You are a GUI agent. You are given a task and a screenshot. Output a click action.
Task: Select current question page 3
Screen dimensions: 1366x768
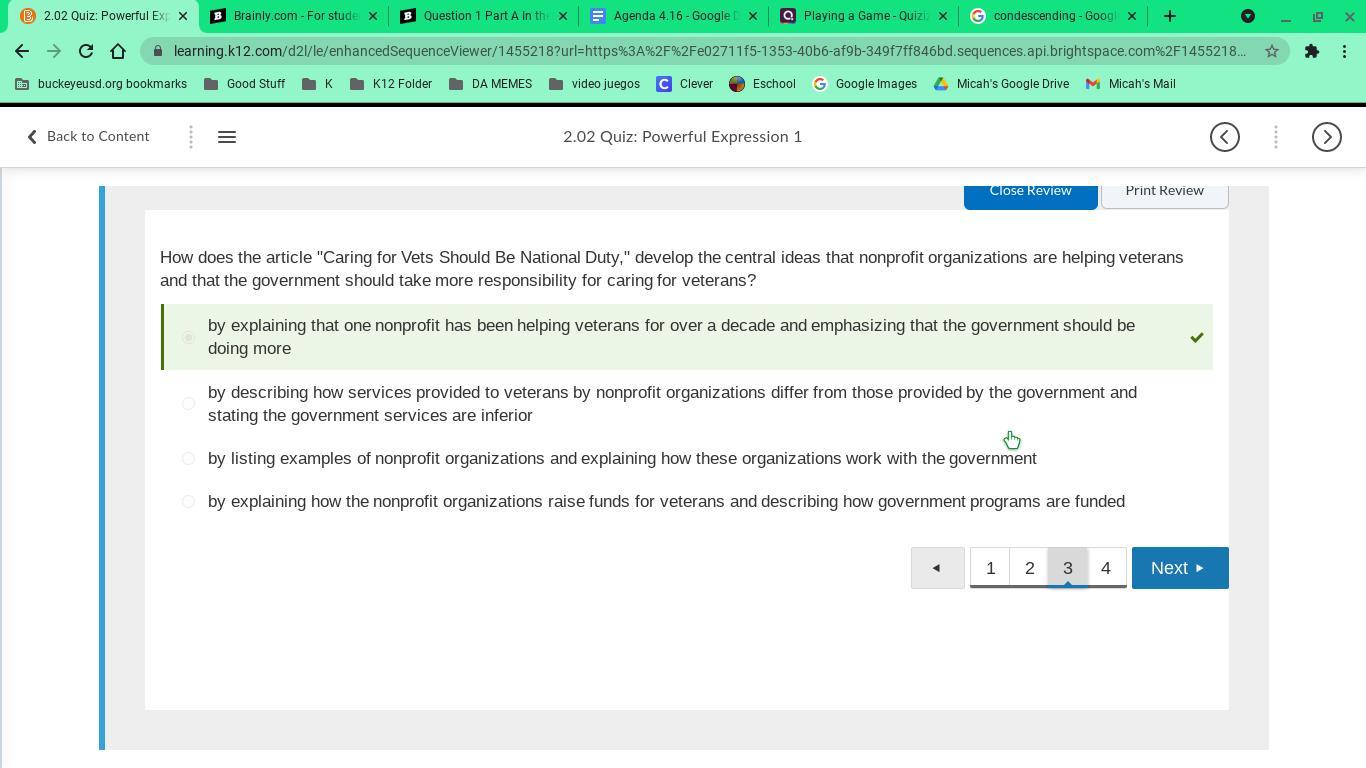tap(1068, 568)
